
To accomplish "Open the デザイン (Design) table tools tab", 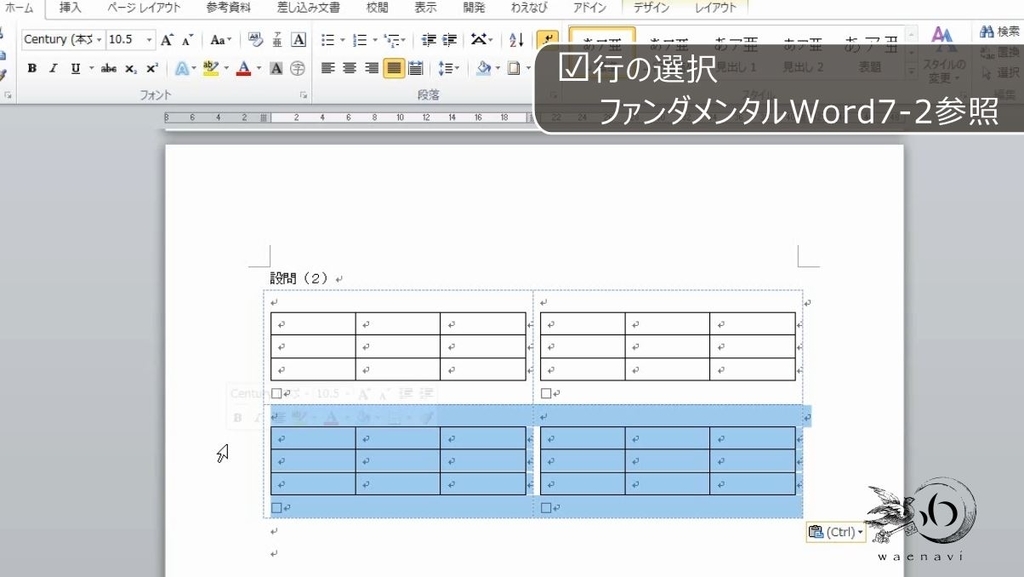I will point(650,8).
